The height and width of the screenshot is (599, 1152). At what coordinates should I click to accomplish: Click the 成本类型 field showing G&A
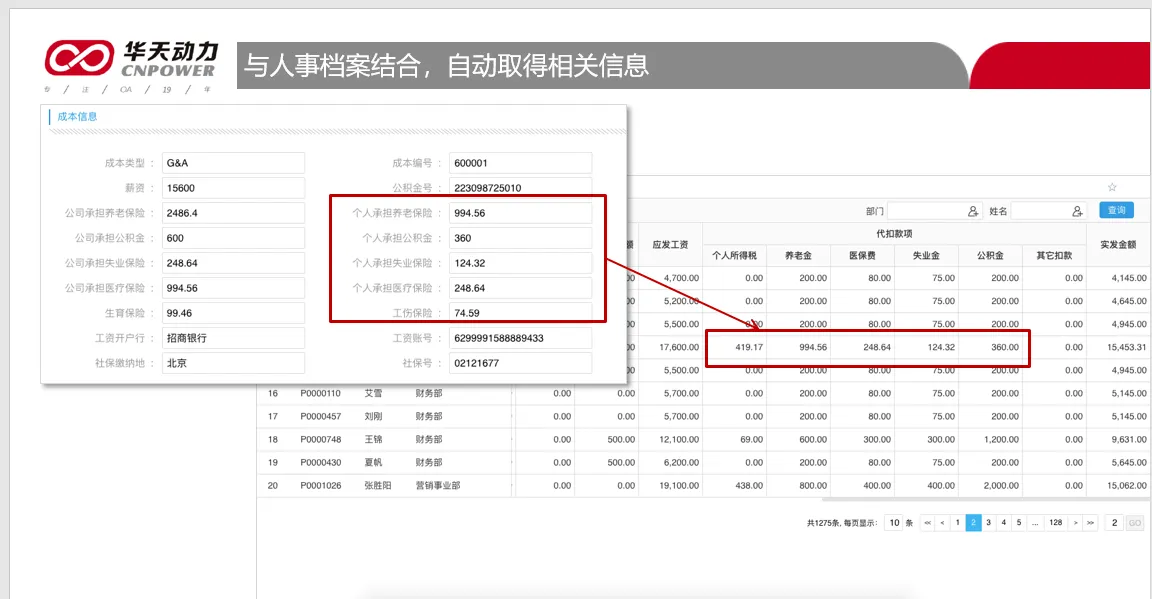(x=233, y=163)
